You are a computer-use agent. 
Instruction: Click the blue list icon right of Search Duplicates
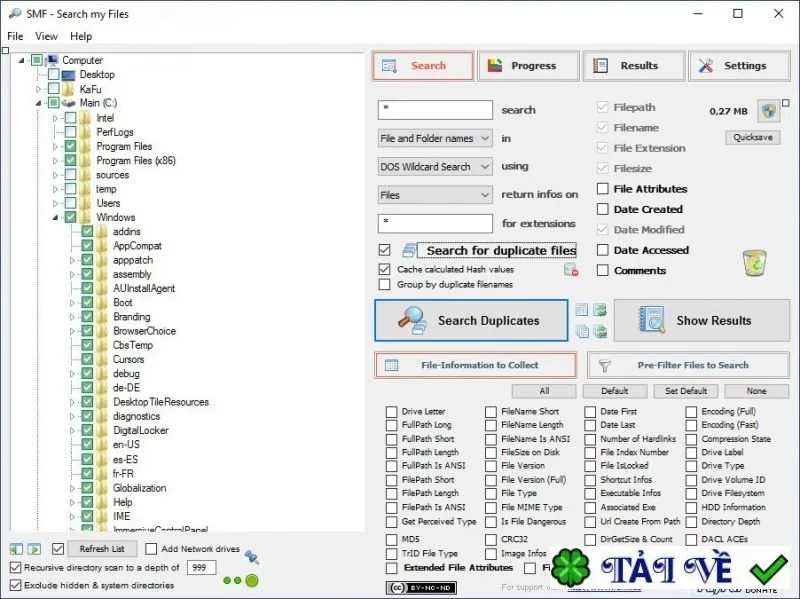pyautogui.click(x=582, y=310)
